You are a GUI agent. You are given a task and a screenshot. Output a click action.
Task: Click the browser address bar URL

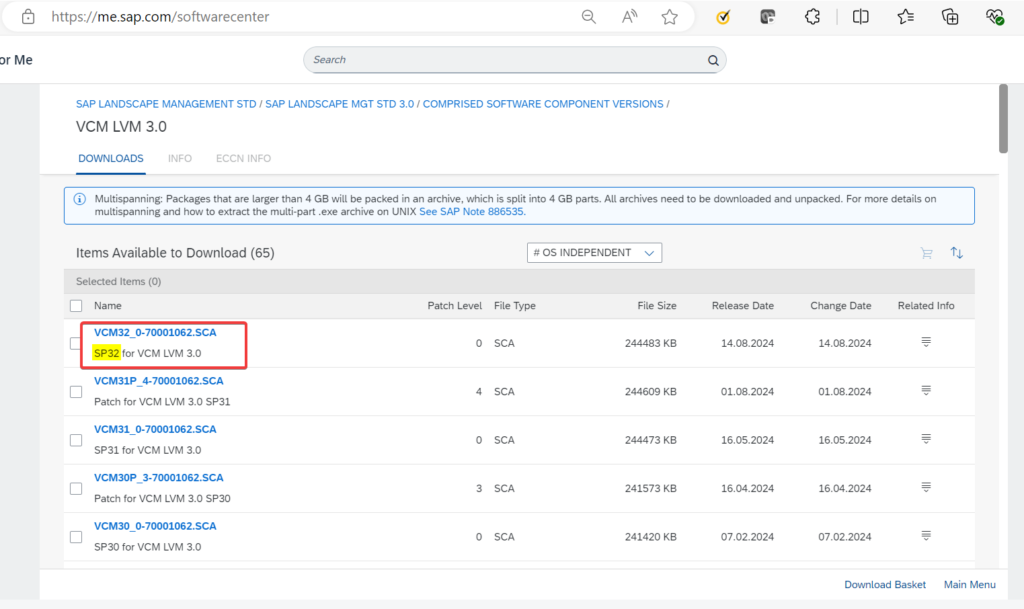coord(160,17)
